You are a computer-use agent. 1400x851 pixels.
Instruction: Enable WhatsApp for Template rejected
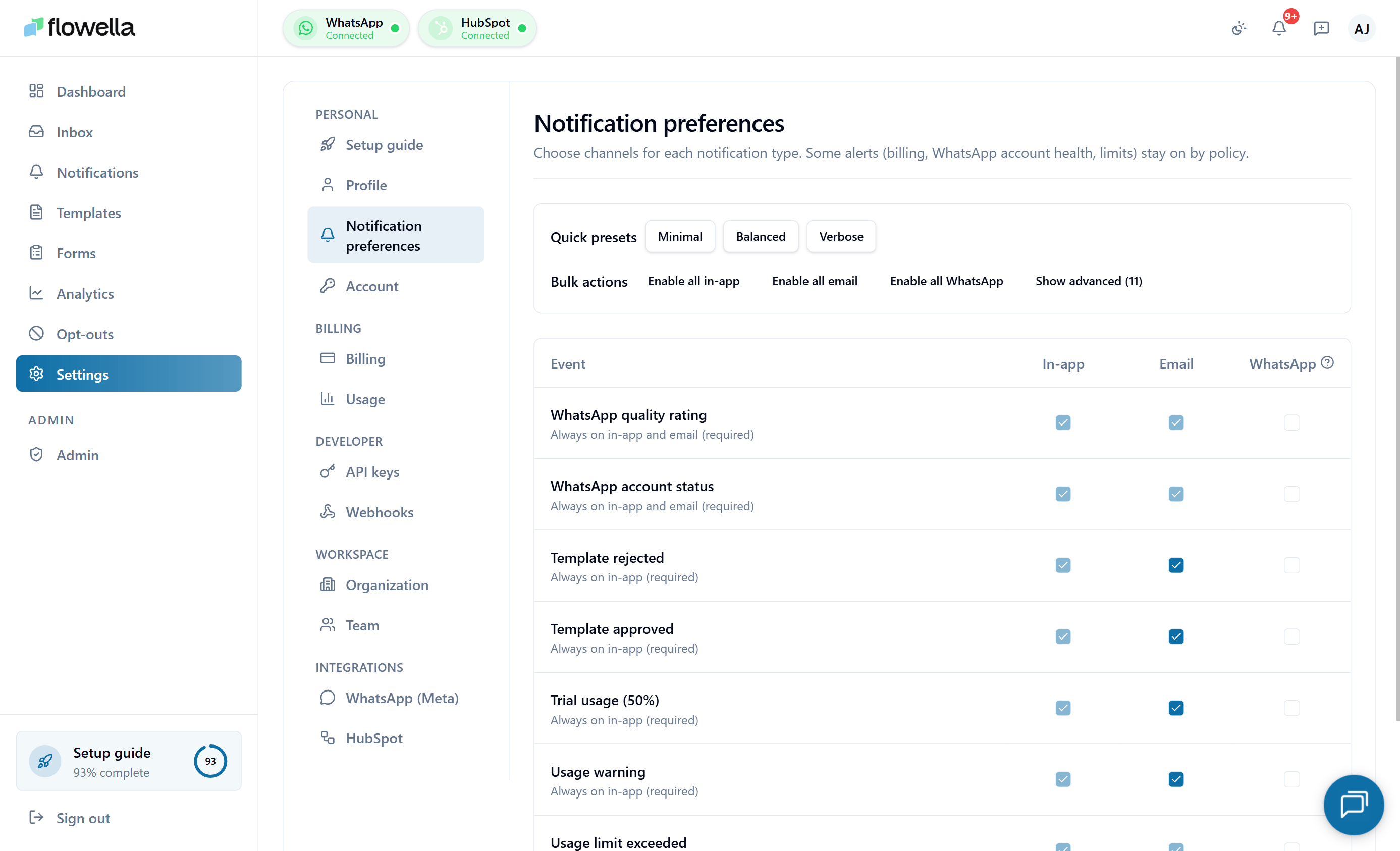point(1291,565)
